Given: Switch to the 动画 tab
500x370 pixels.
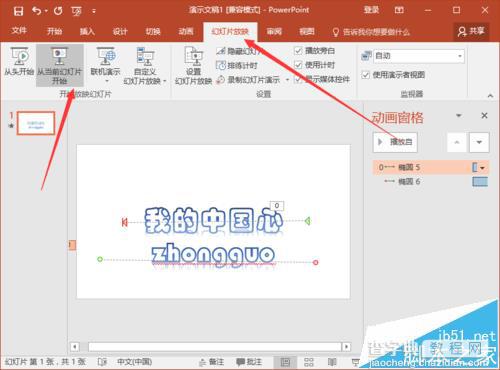Looking at the screenshot, I should pyautogui.click(x=186, y=31).
